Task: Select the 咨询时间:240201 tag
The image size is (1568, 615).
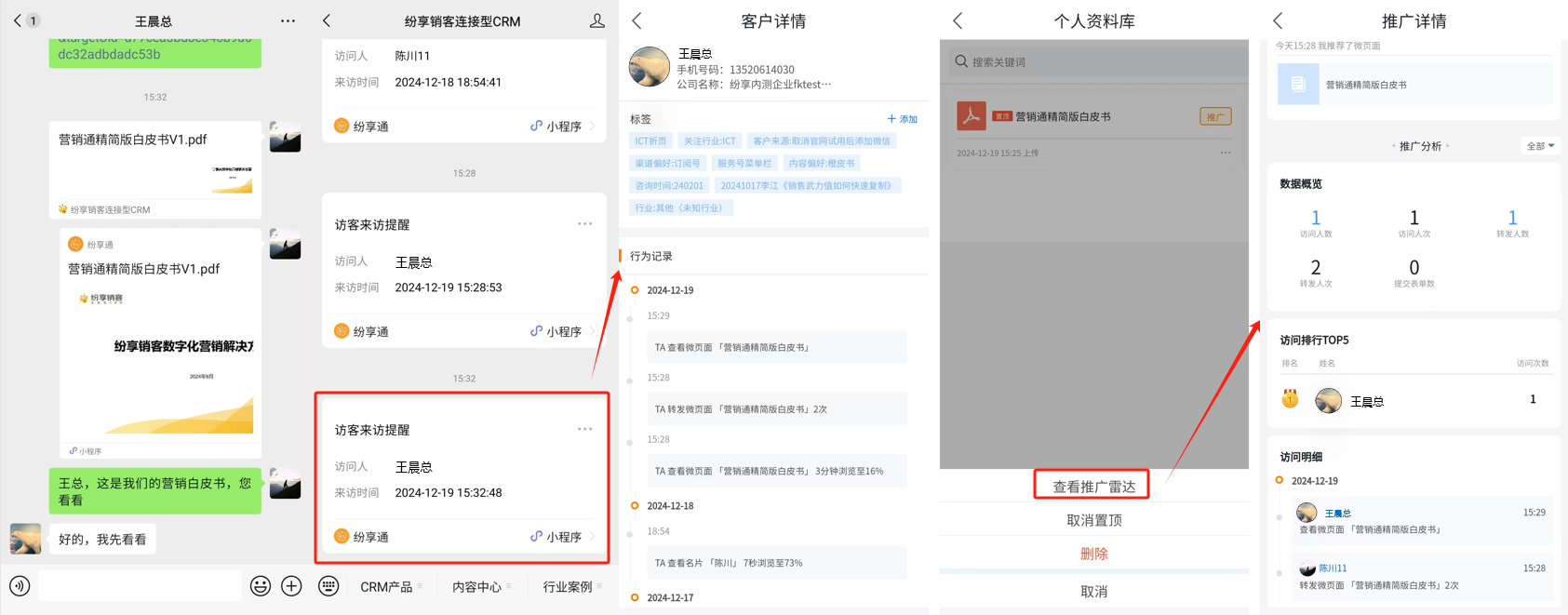Action: click(670, 185)
